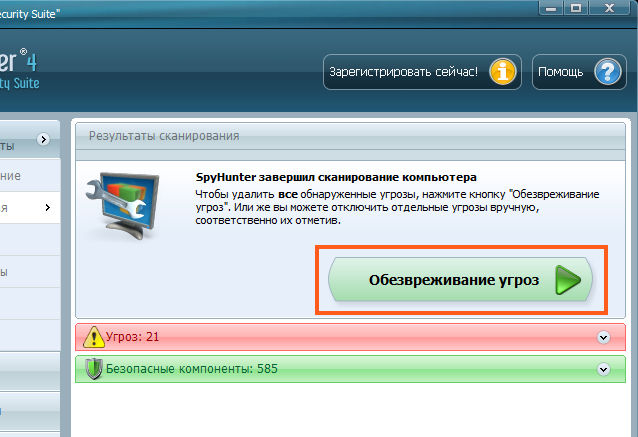Click the green shield icon
This screenshot has width=638, height=437.
(94, 369)
